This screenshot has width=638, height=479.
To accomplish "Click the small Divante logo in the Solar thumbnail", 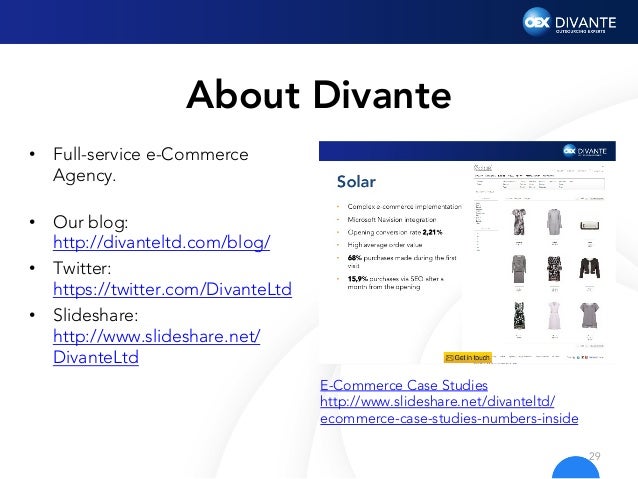I will tap(585, 151).
